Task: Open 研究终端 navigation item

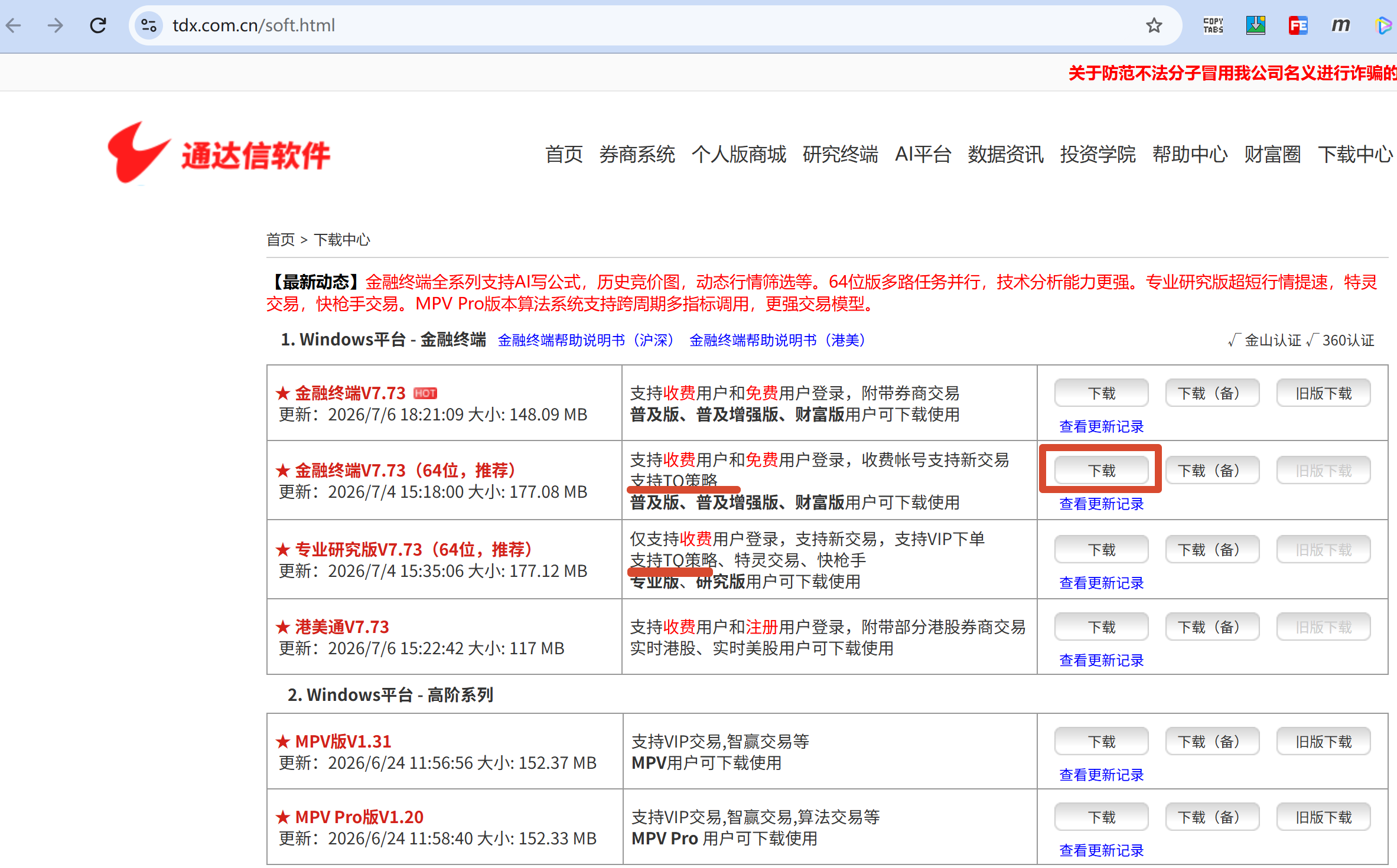Action: click(840, 154)
